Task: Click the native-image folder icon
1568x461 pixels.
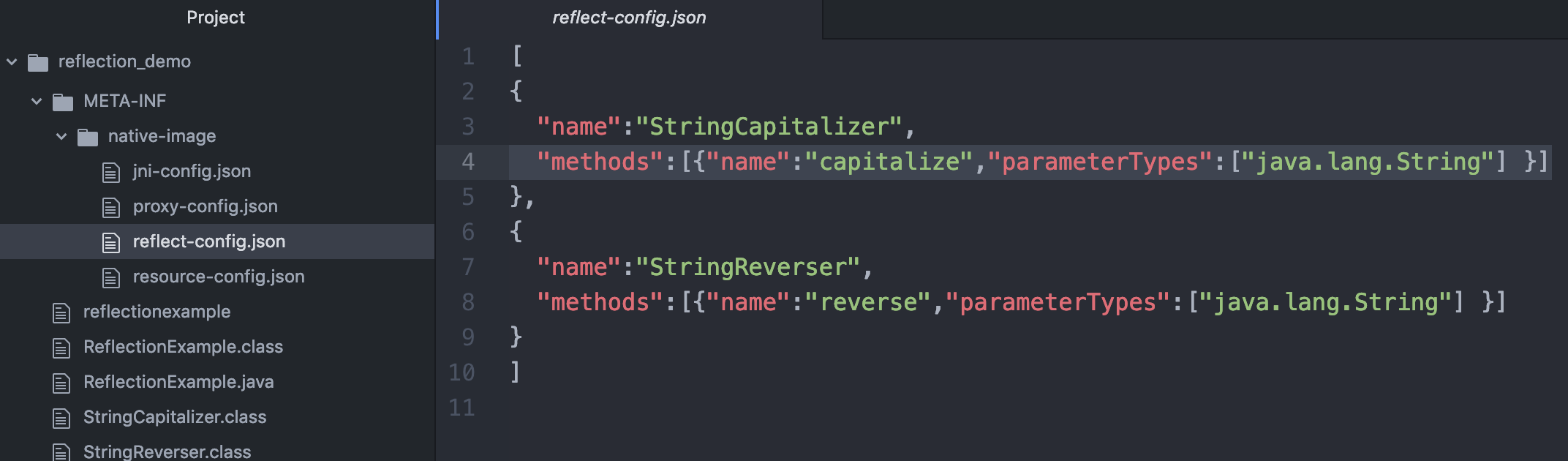Action: pos(88,137)
